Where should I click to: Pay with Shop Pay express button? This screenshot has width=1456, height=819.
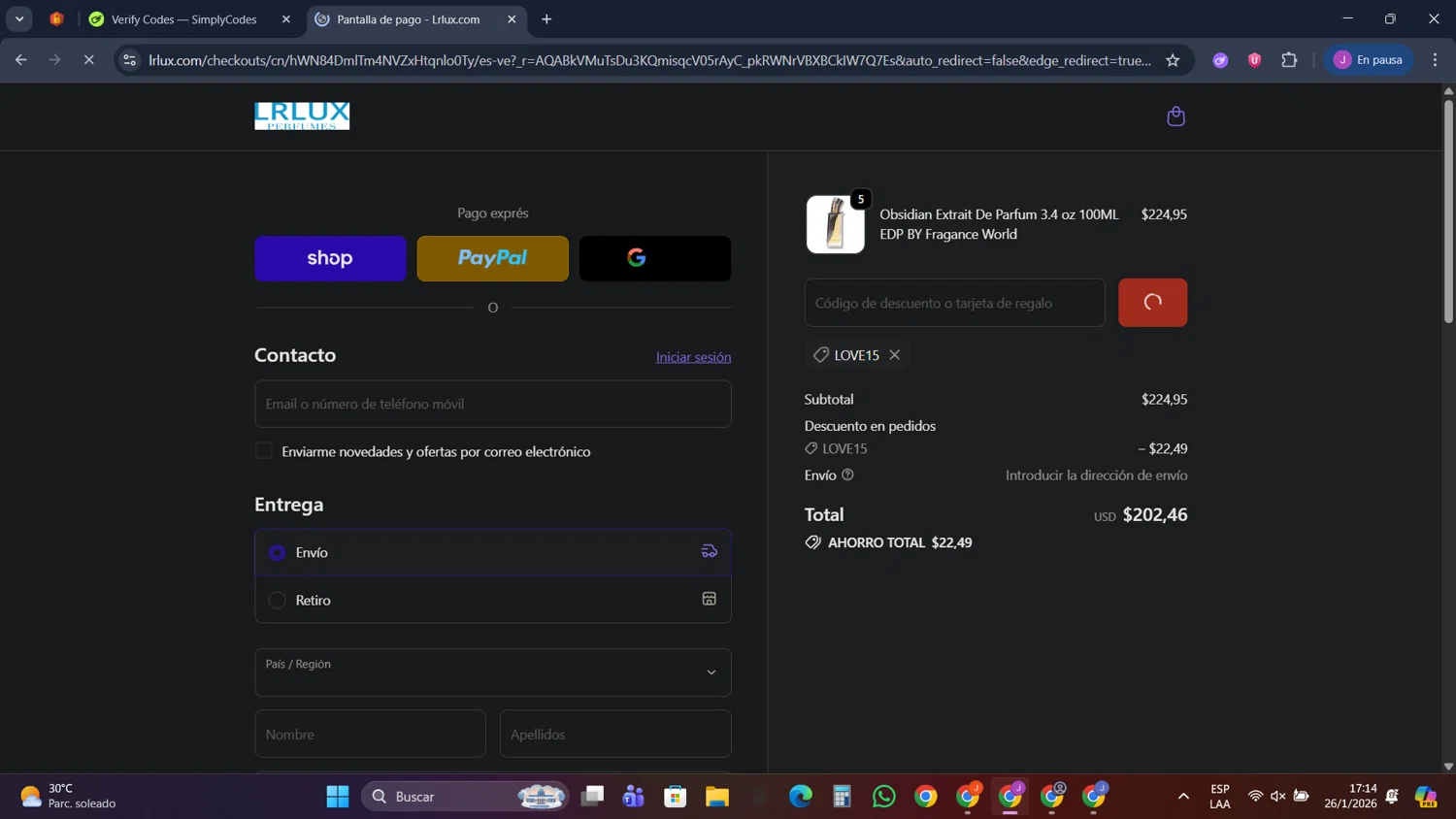[330, 258]
